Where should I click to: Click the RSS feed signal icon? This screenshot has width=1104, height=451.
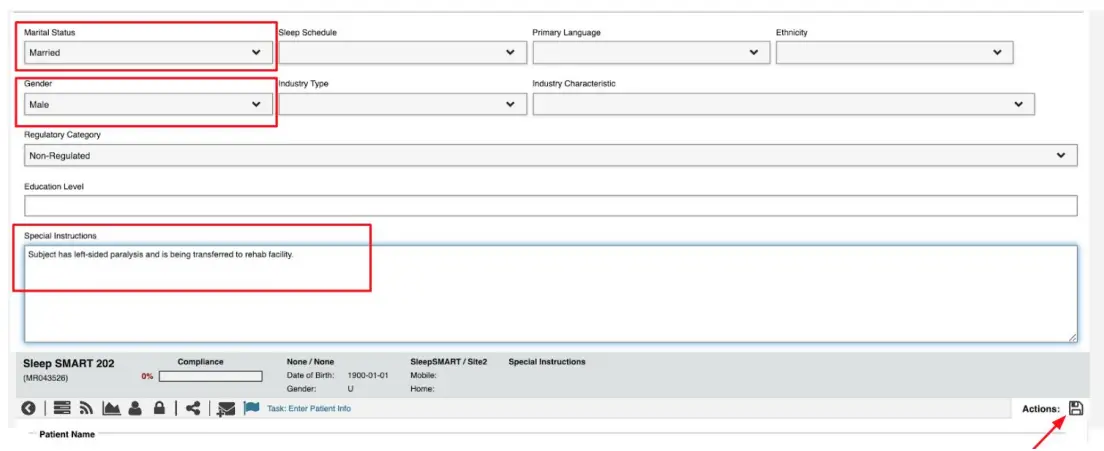86,408
